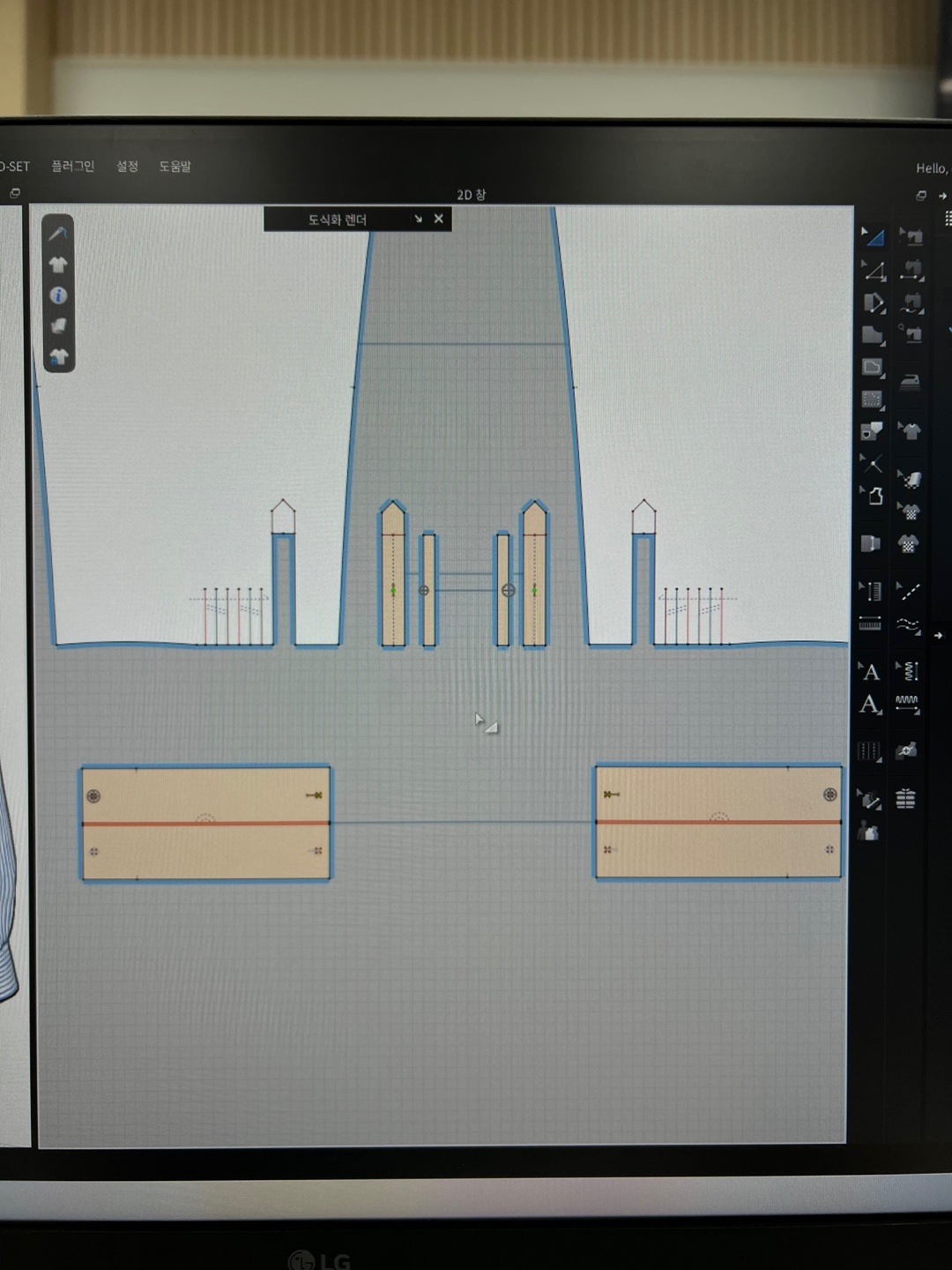Viewport: 952px width, 1270px height.
Task: Click the blue info icon in left toolbar
Action: (58, 295)
